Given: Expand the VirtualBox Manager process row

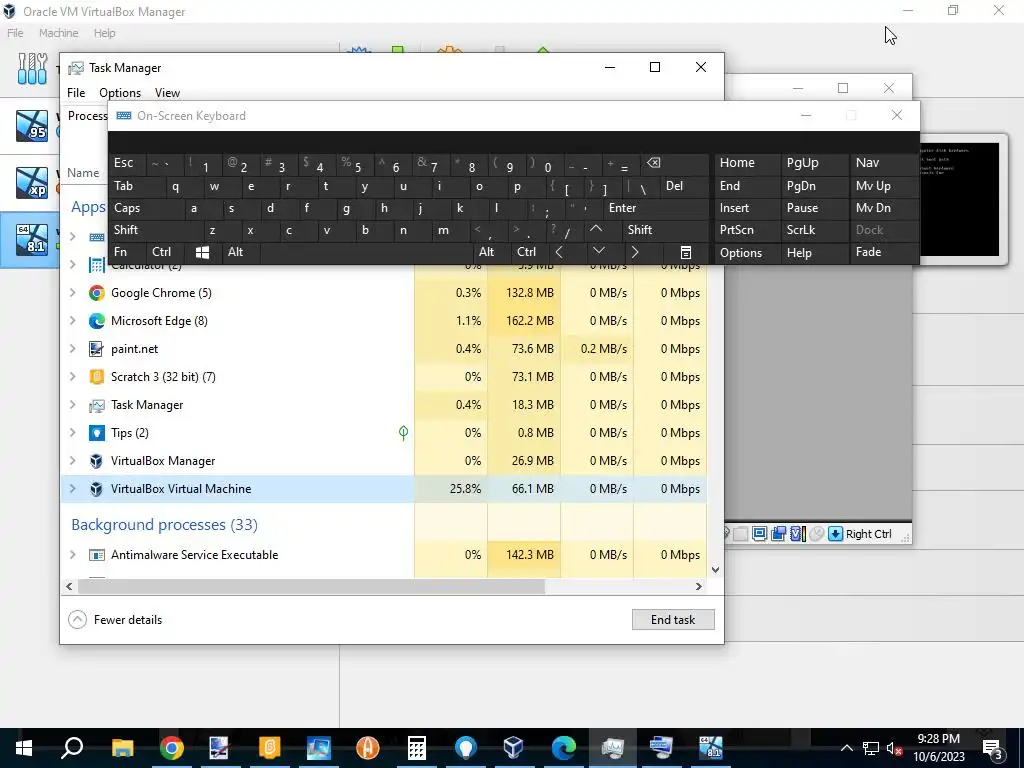Looking at the screenshot, I should tap(73, 461).
